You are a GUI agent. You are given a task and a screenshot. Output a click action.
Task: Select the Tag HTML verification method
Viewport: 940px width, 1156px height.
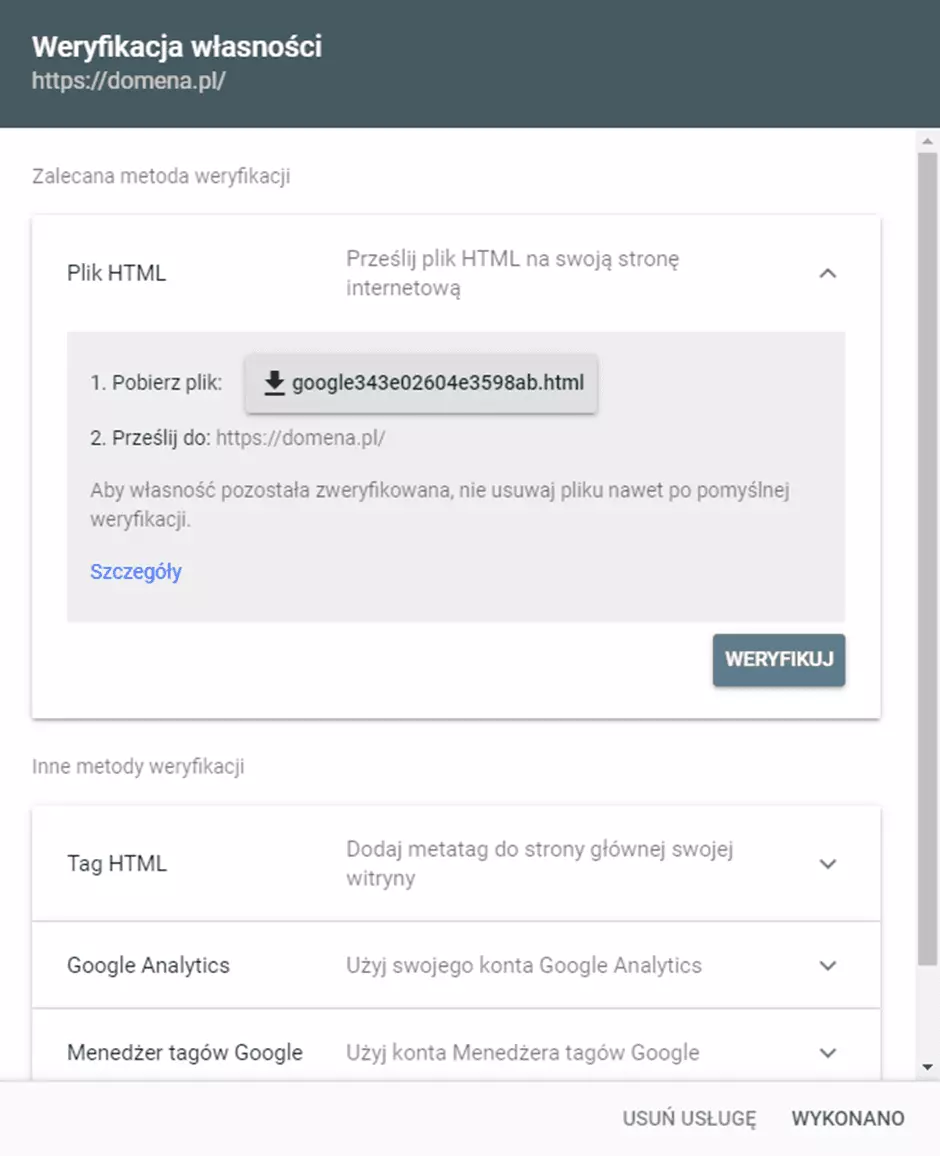point(456,864)
